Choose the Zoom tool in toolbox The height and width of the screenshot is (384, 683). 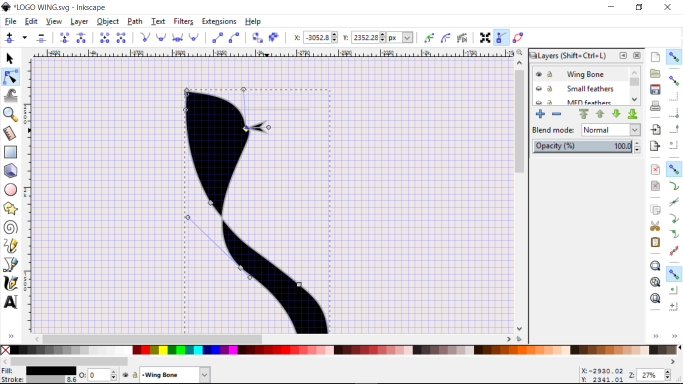10,115
